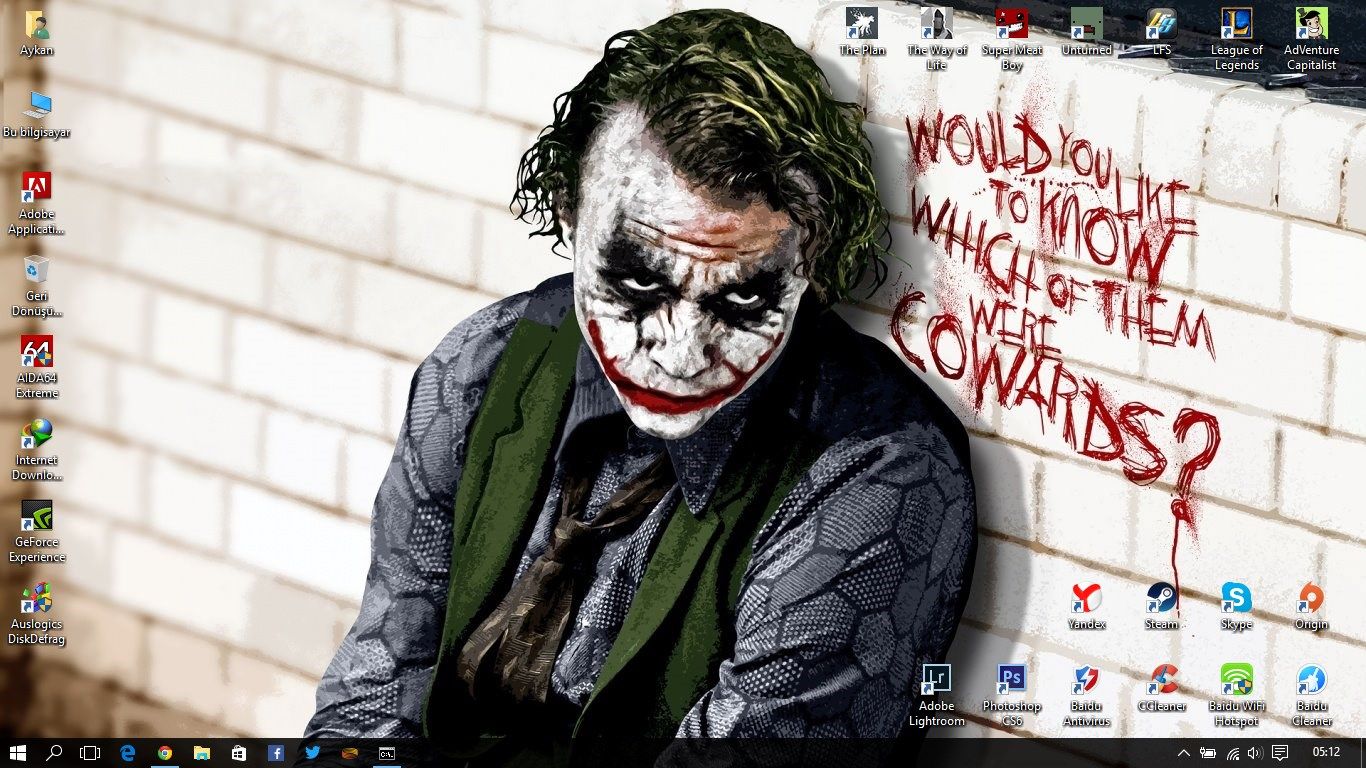
Task: Open the Wi-Fi network tray icon
Action: point(1232,753)
